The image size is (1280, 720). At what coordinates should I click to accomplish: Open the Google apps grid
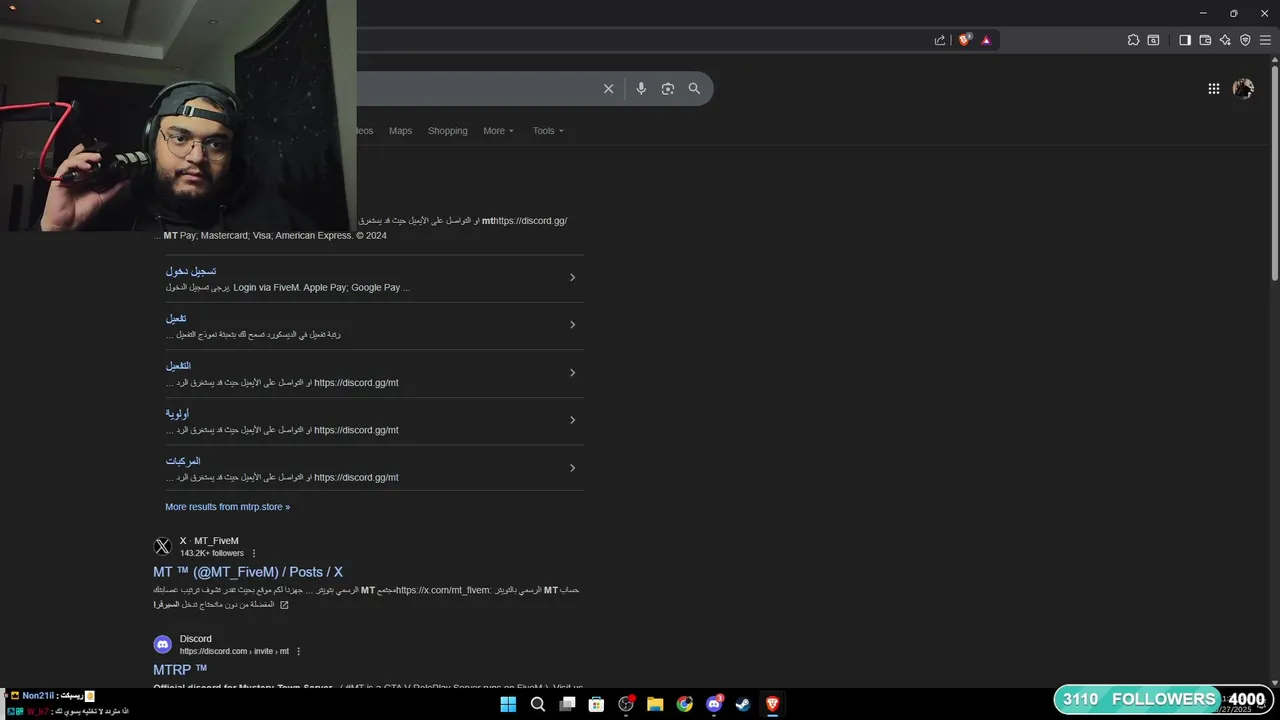click(1213, 89)
